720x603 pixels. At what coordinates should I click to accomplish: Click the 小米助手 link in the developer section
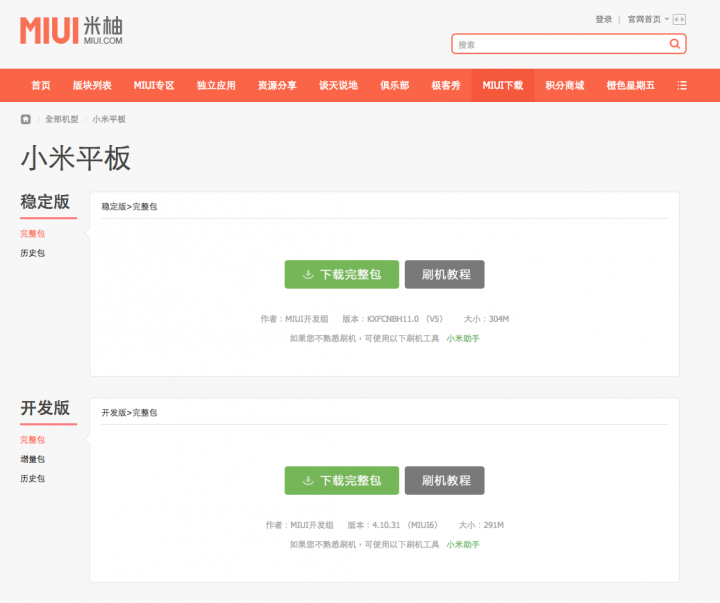click(x=463, y=545)
